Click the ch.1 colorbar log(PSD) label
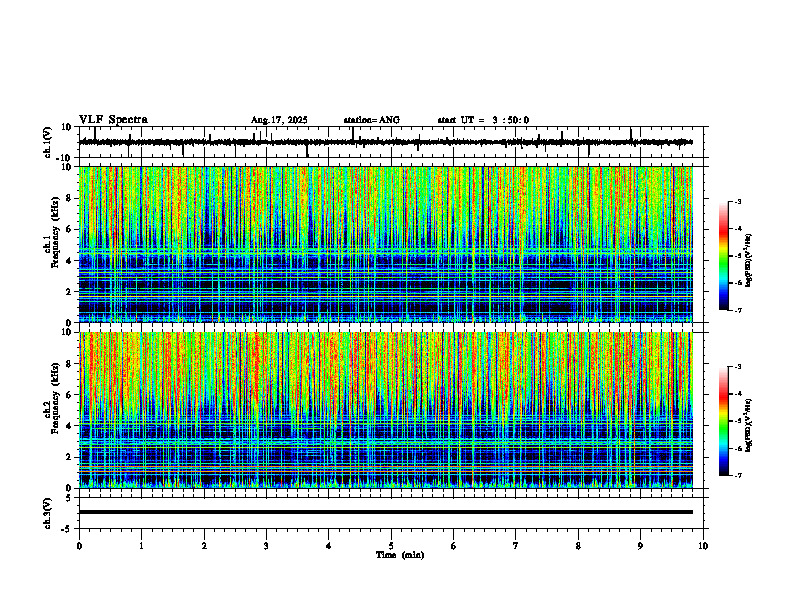 tap(748, 261)
